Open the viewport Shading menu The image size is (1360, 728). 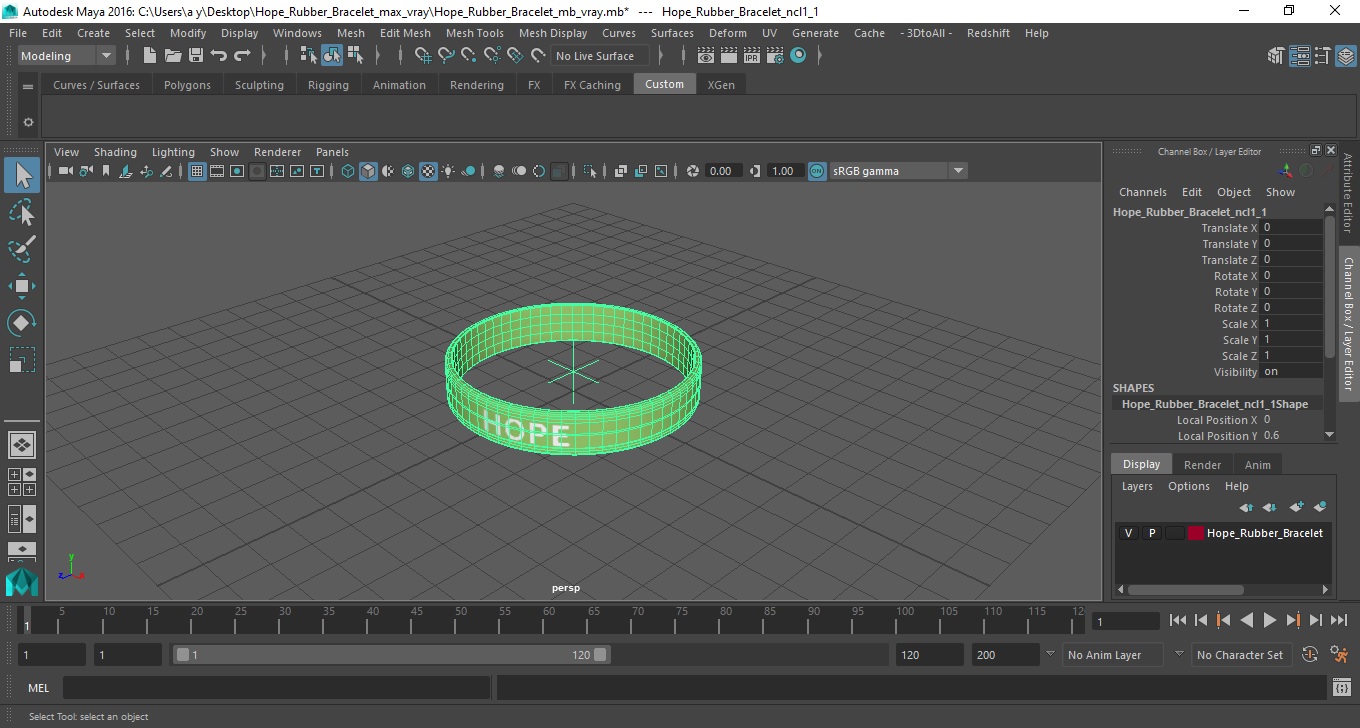point(115,152)
